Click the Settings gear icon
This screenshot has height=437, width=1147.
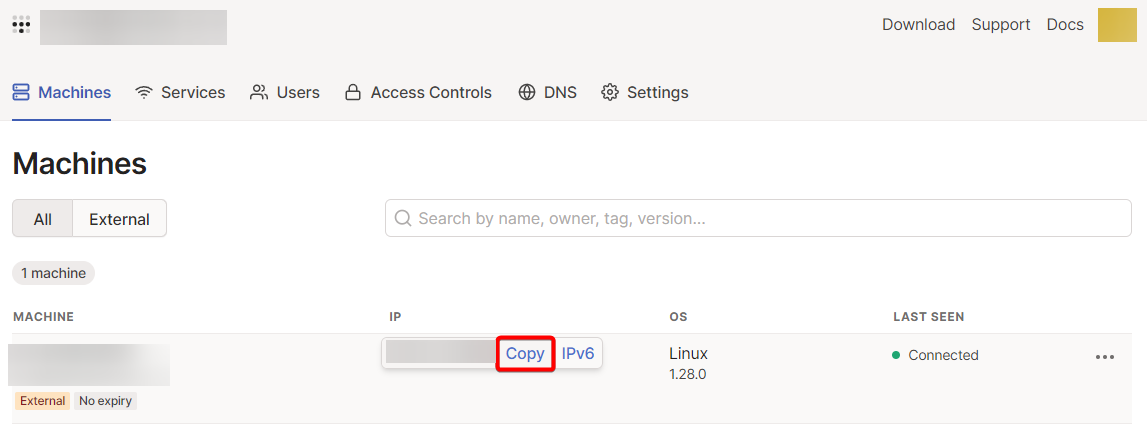pyautogui.click(x=610, y=93)
